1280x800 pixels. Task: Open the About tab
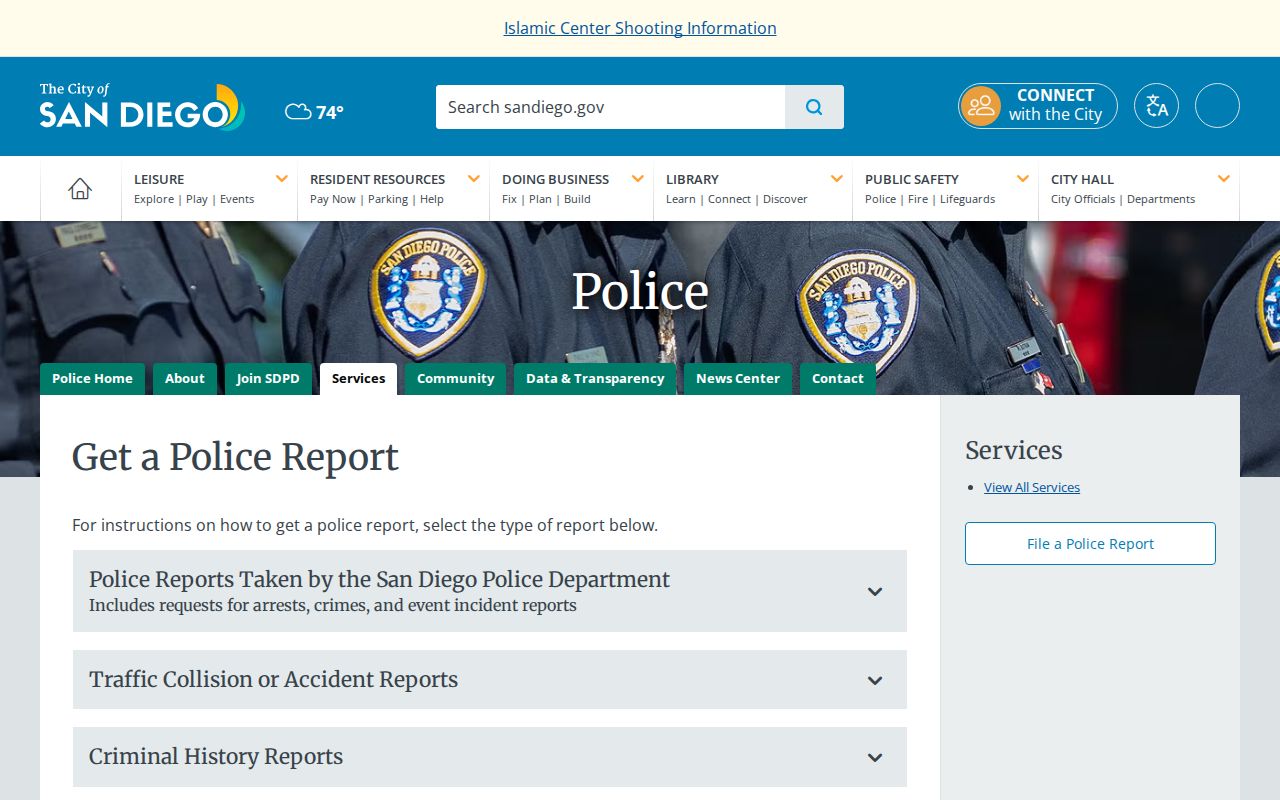185,379
